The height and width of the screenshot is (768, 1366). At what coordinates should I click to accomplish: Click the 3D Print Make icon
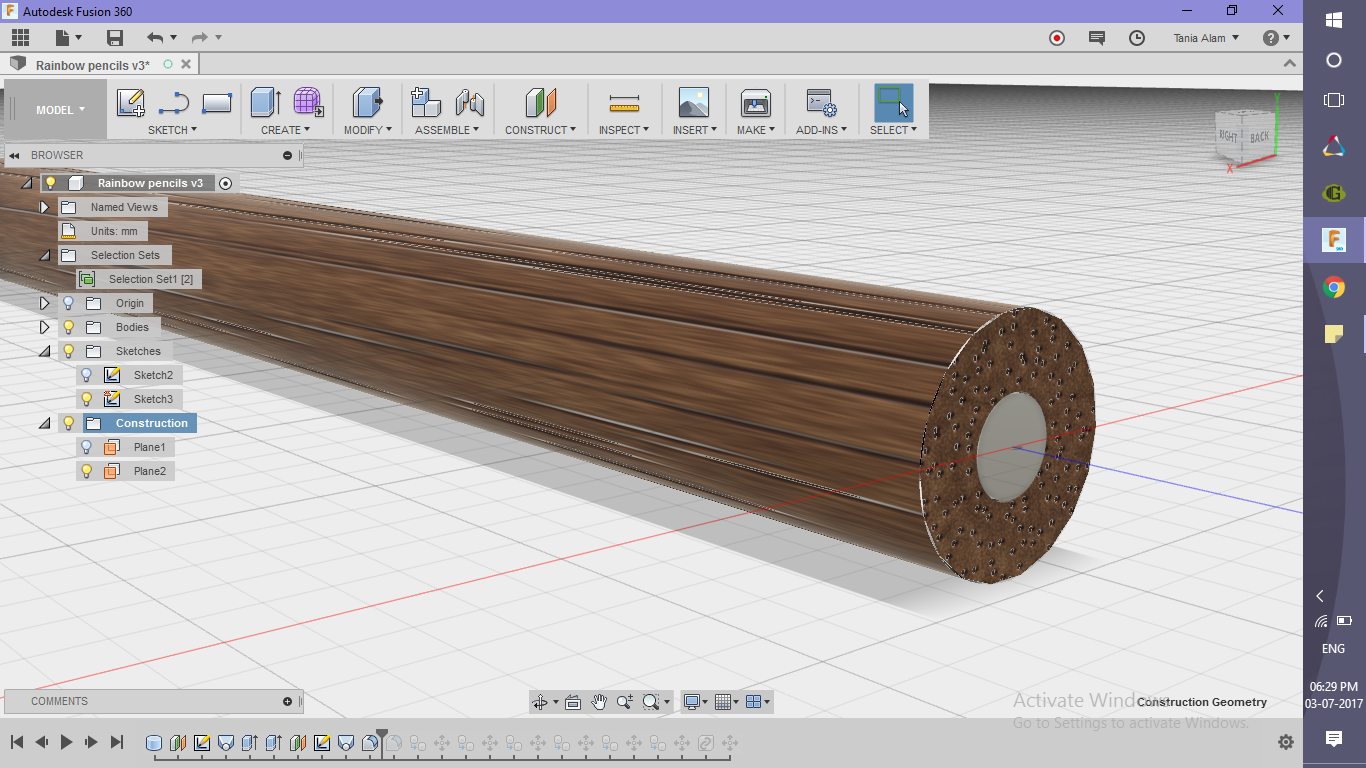tap(755, 103)
